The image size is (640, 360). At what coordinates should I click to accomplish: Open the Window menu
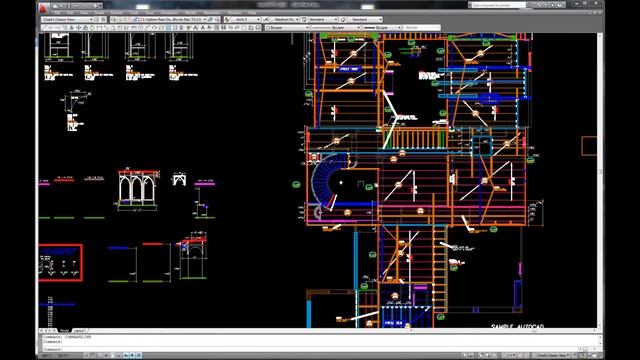pos(235,13)
